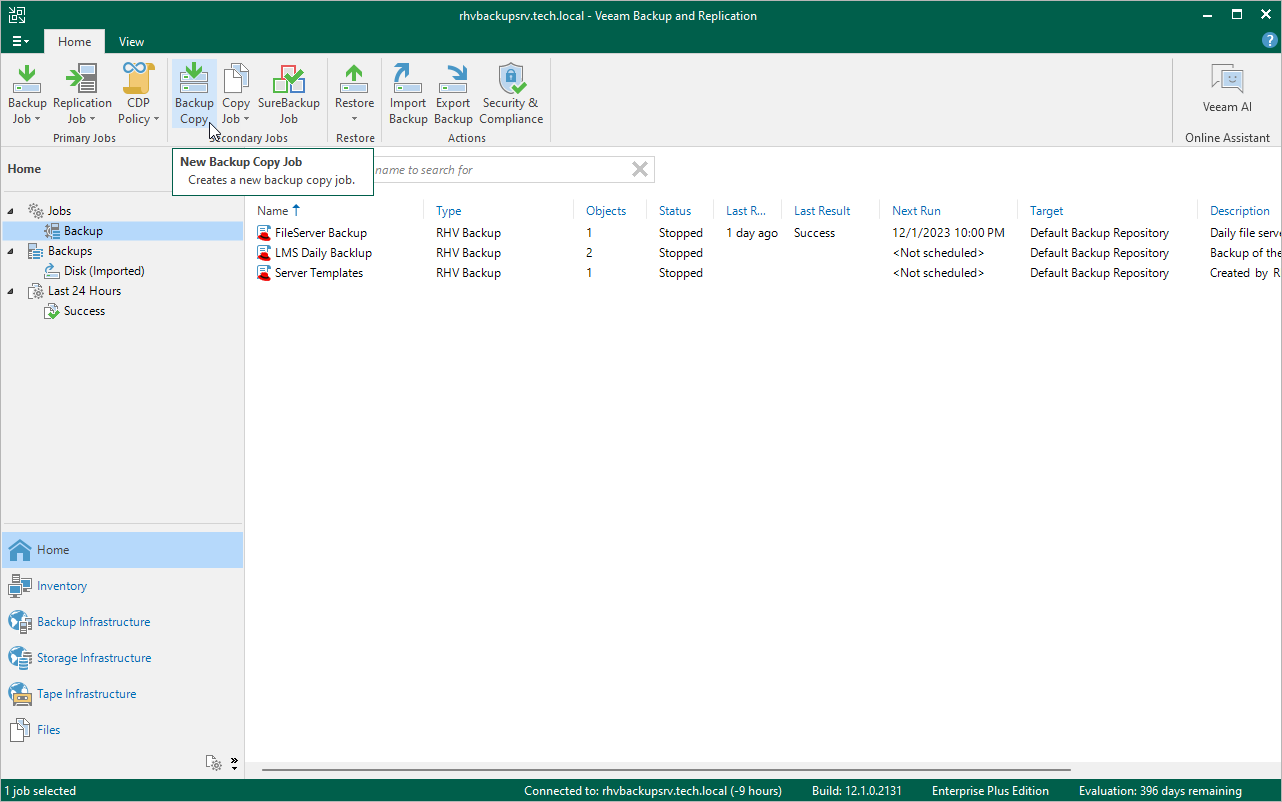Open Security & Compliance analyzer

(511, 94)
